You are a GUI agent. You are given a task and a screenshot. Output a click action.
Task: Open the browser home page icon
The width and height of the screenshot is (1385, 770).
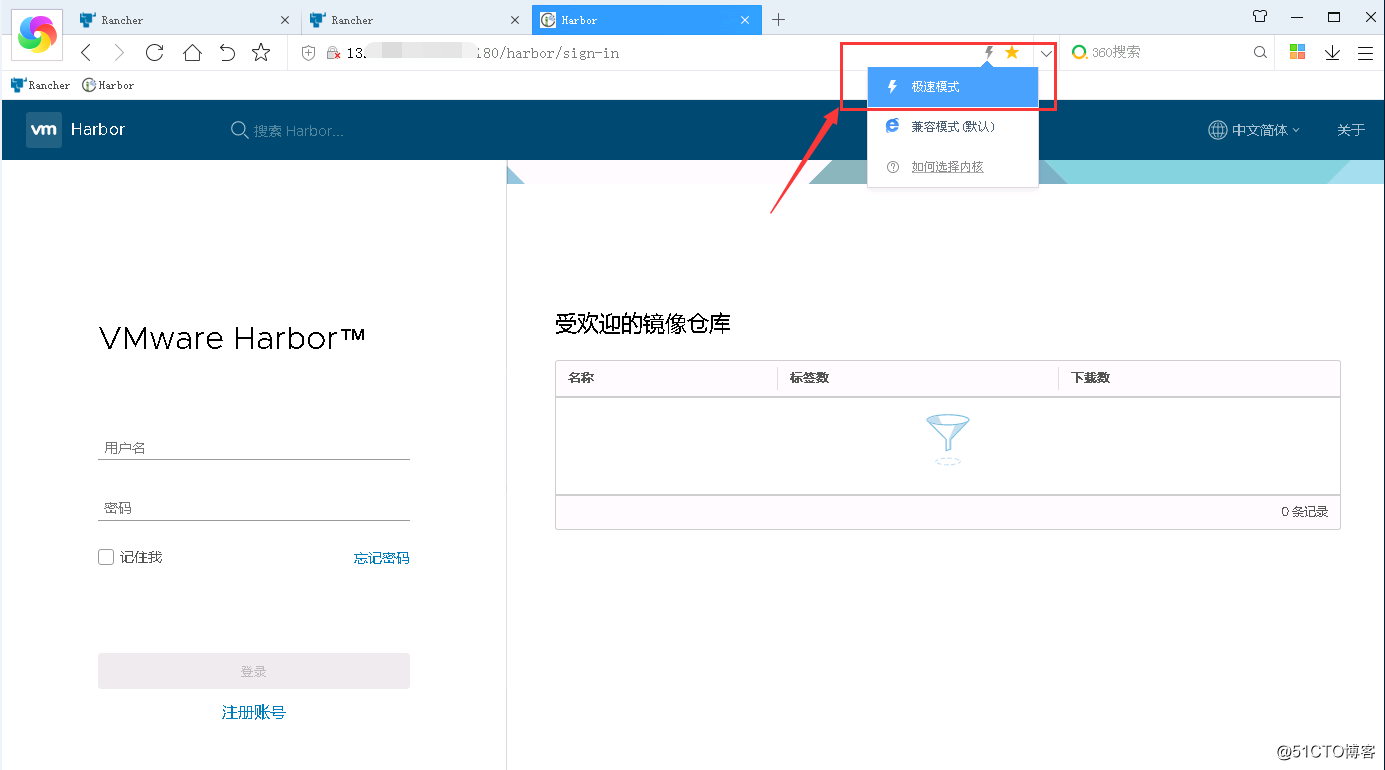(192, 53)
